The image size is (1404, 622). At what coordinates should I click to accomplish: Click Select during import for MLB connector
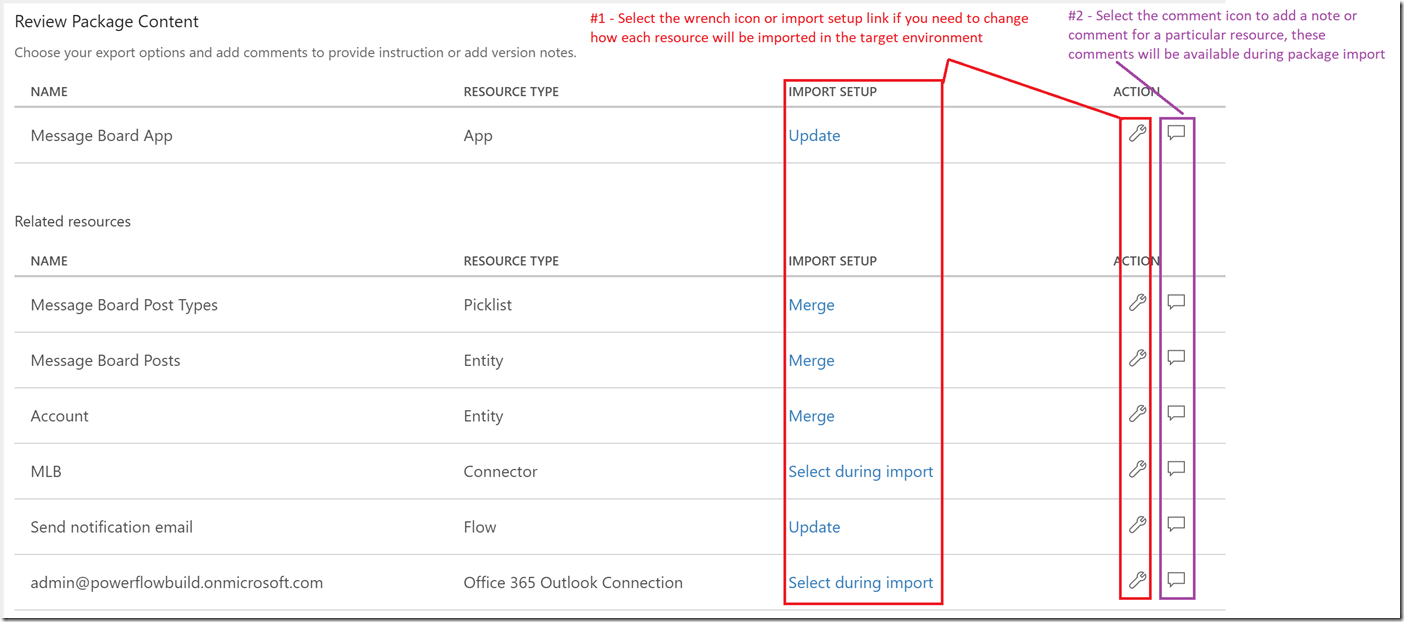point(860,472)
